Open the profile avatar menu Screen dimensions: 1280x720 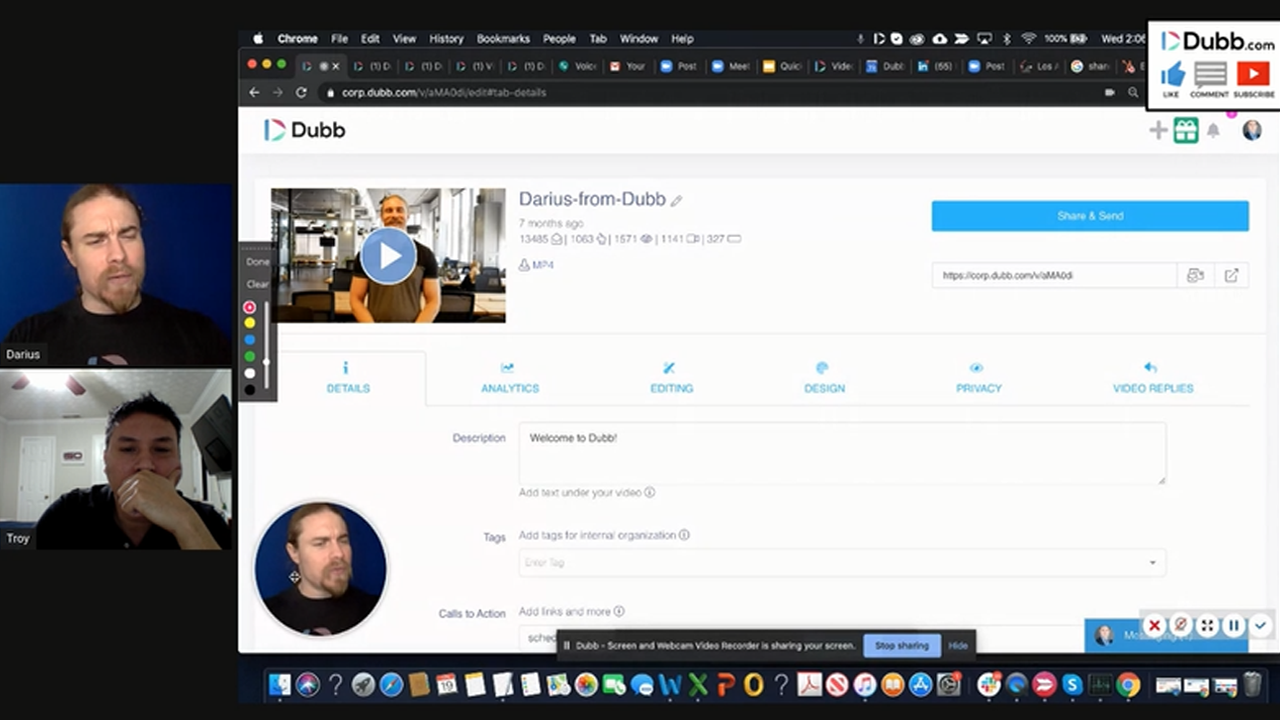[x=1251, y=131]
